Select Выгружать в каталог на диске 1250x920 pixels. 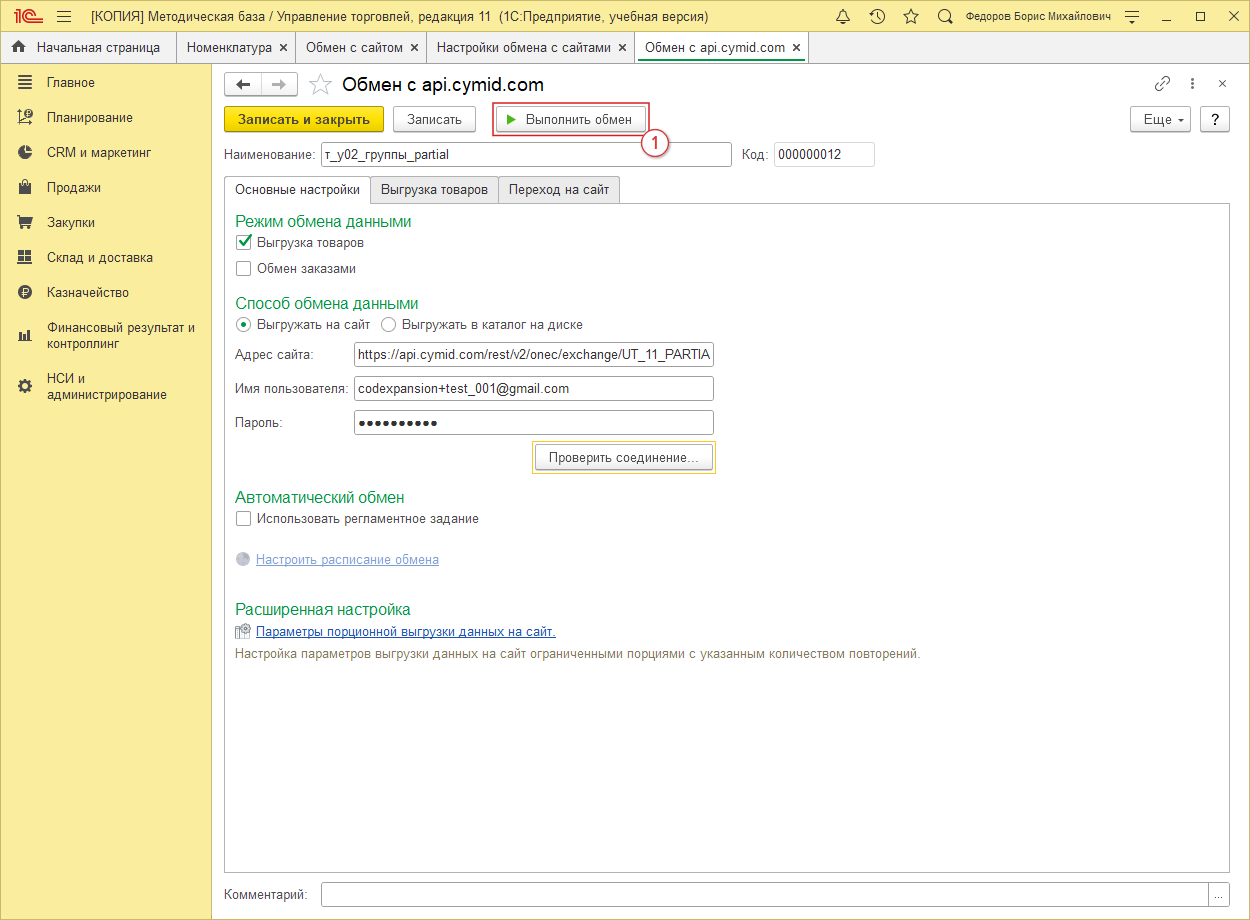[x=389, y=324]
